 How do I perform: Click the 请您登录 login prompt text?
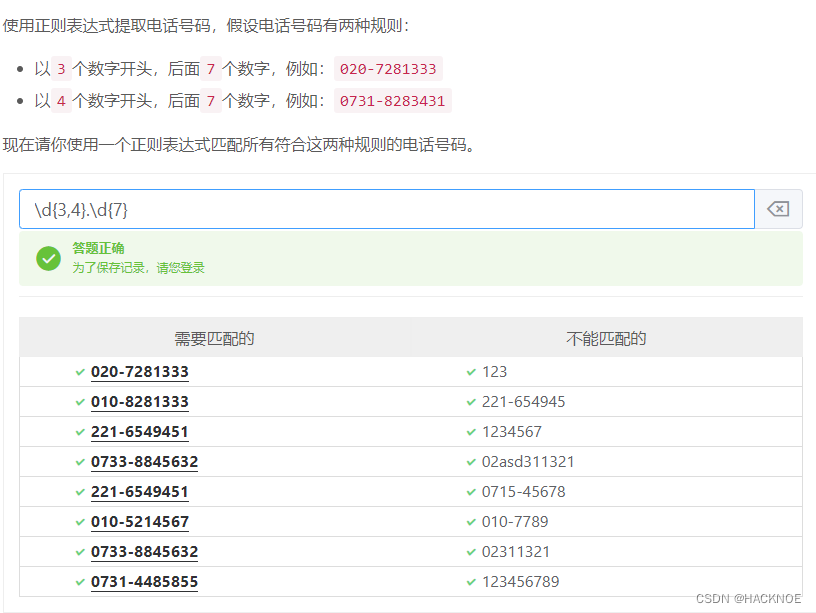[181, 268]
